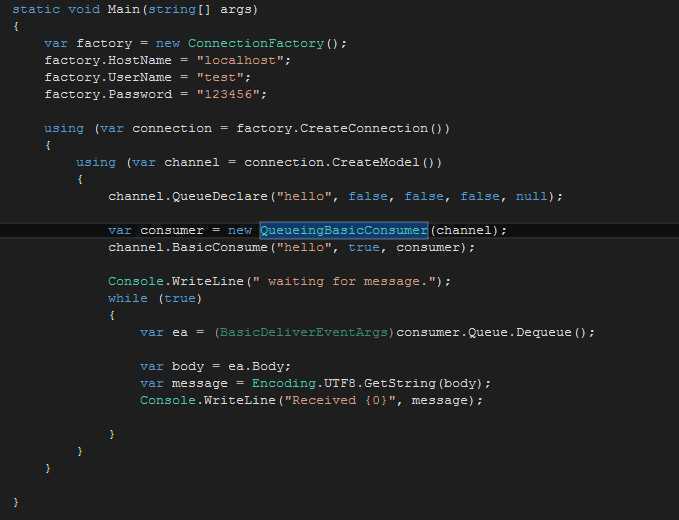The image size is (679, 520).
Task: Click the true argument in BasicConsume
Action: click(x=364, y=247)
